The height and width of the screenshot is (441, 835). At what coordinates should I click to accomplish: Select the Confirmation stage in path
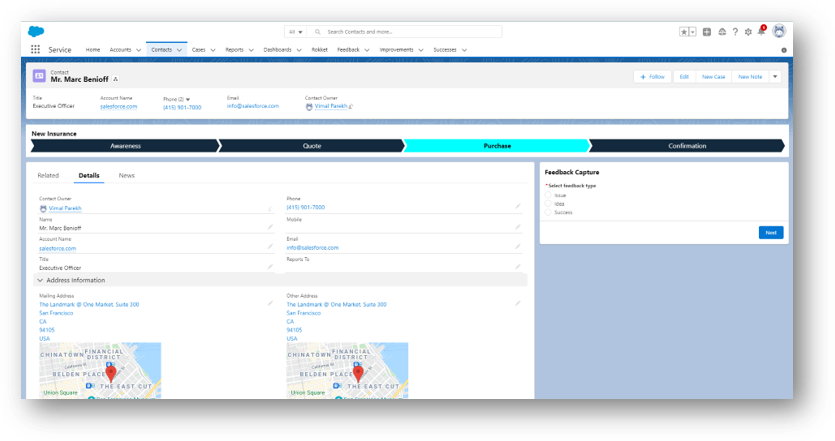tap(687, 146)
